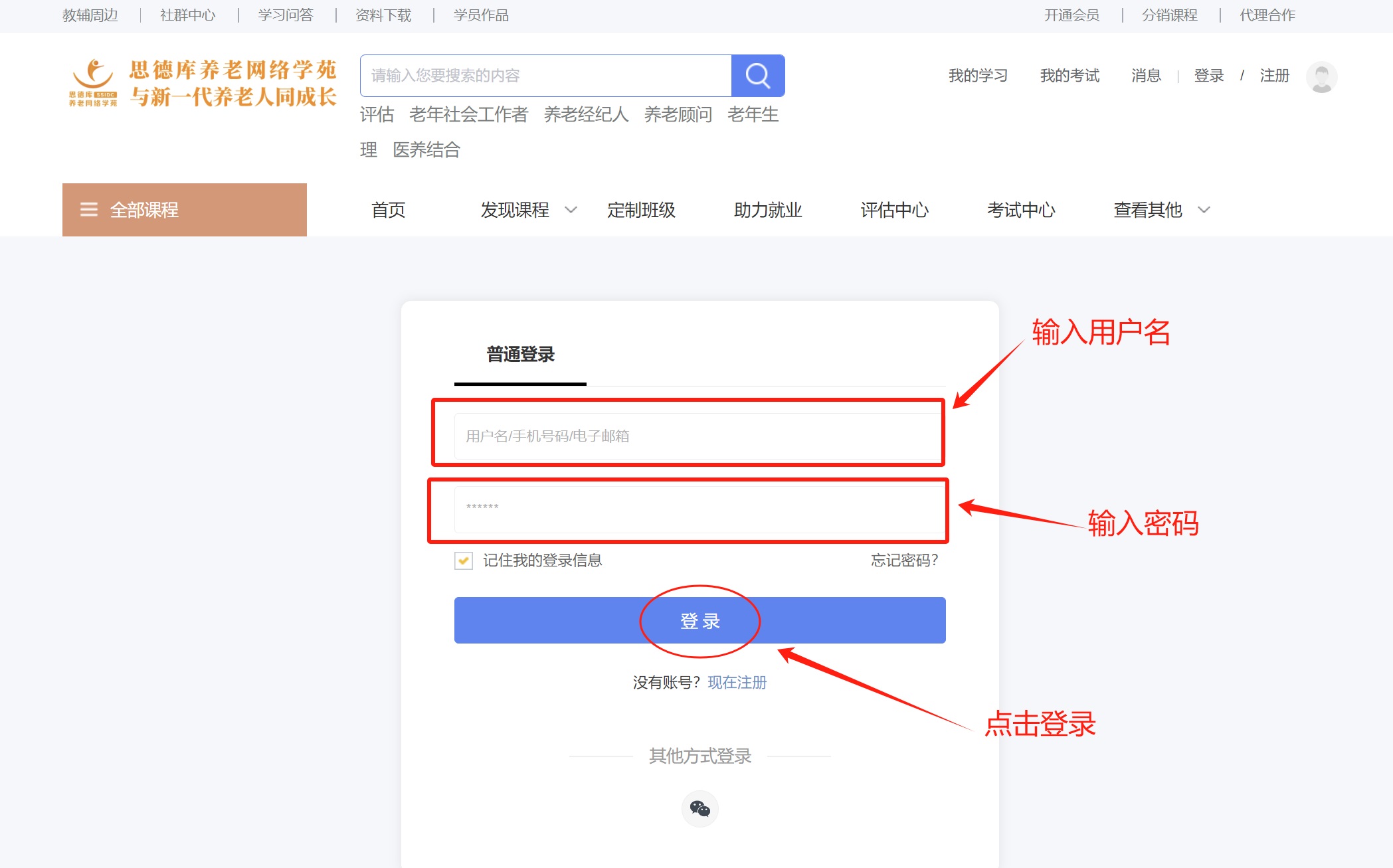Focus the username/phone/email input field
The image size is (1393, 868).
[697, 436]
